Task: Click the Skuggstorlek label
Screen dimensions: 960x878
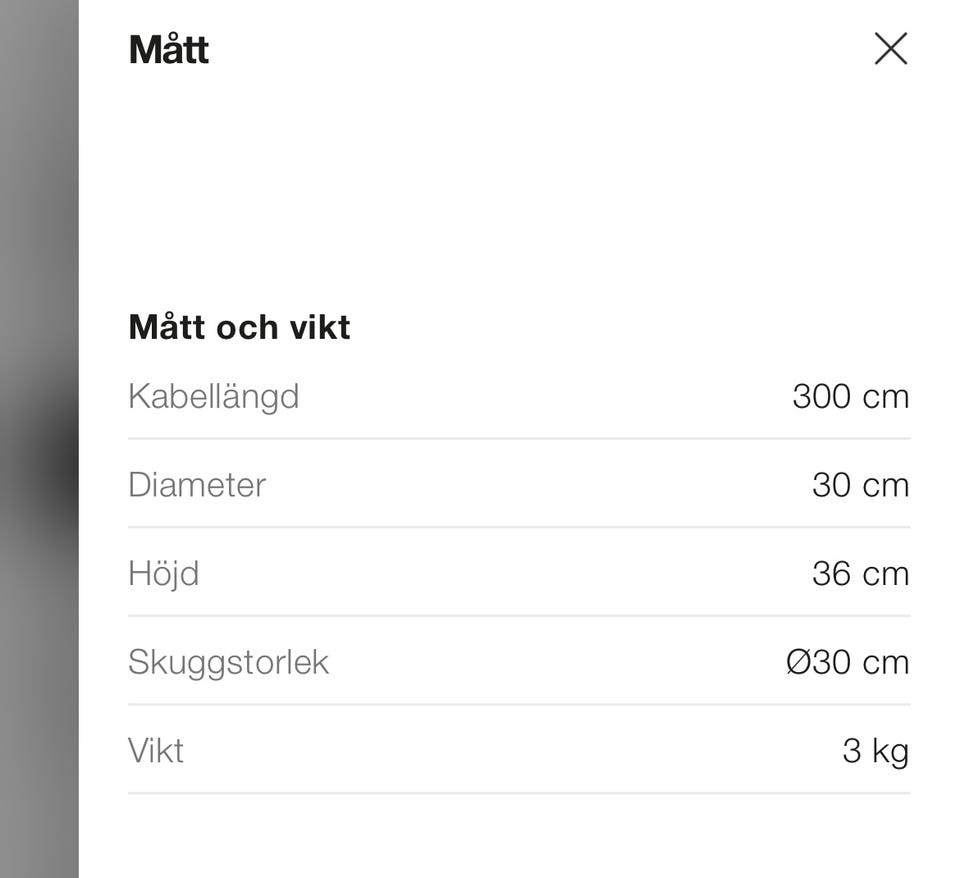Action: [228, 662]
